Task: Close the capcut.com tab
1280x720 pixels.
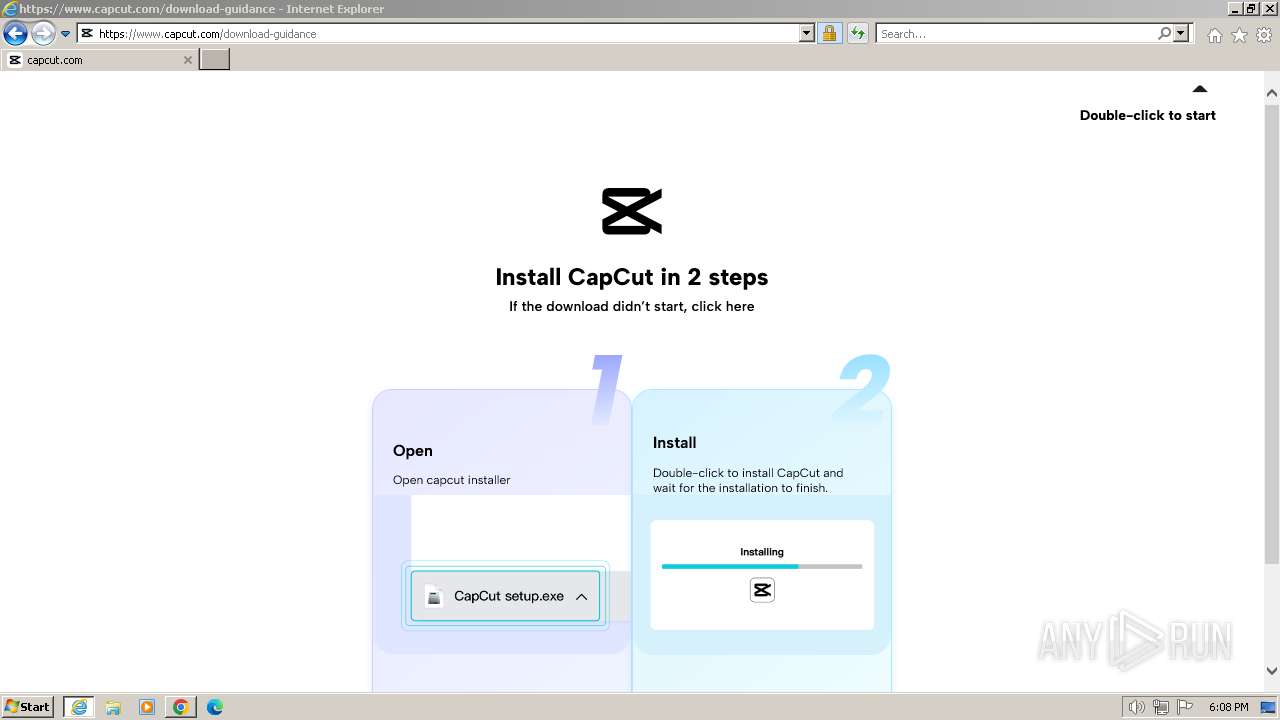Action: (187, 60)
